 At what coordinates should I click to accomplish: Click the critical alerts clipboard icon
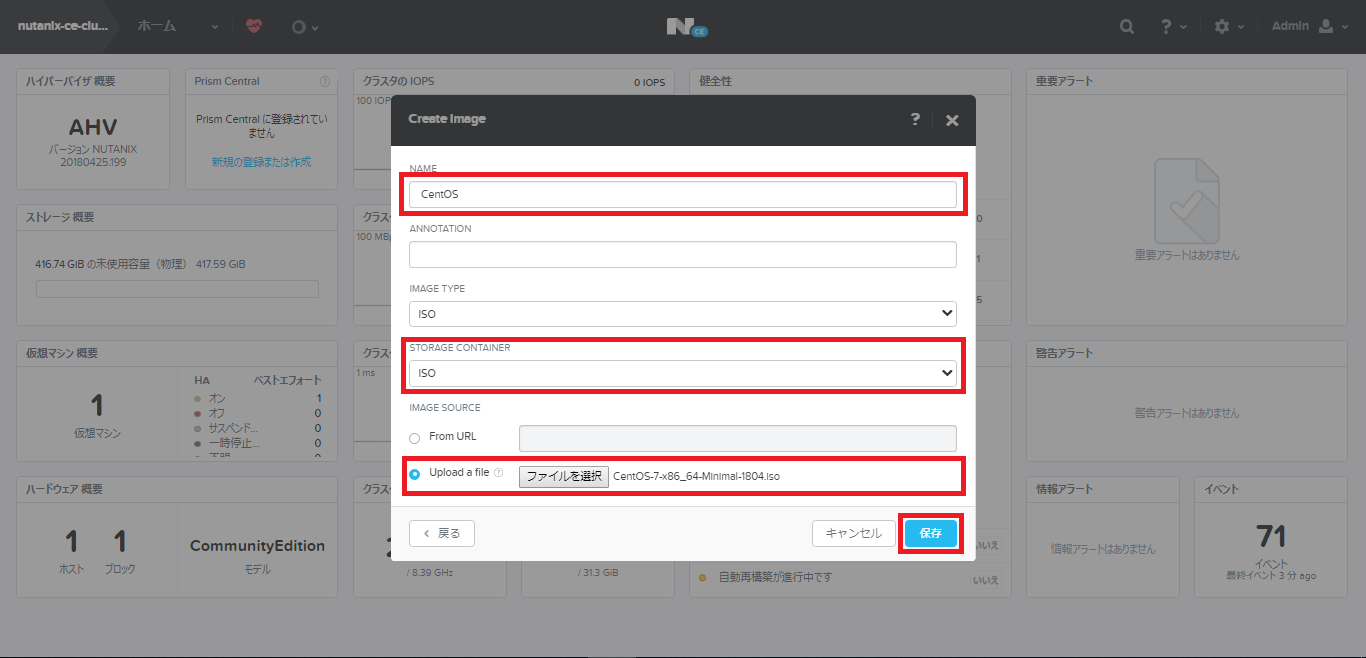tap(1187, 200)
